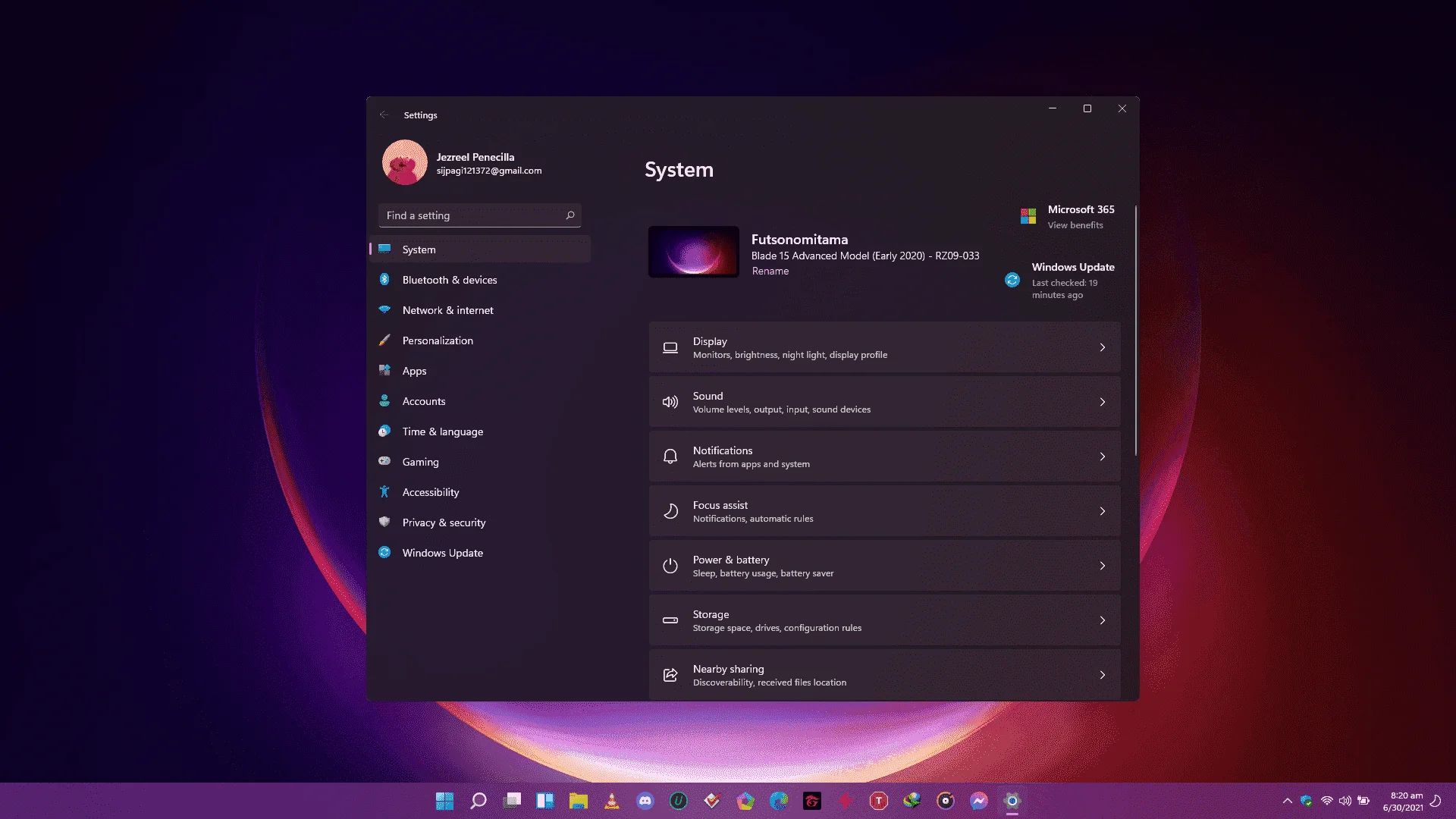Image resolution: width=1456 pixels, height=819 pixels.
Task: Open Widgets from the taskbar
Action: 544,801
